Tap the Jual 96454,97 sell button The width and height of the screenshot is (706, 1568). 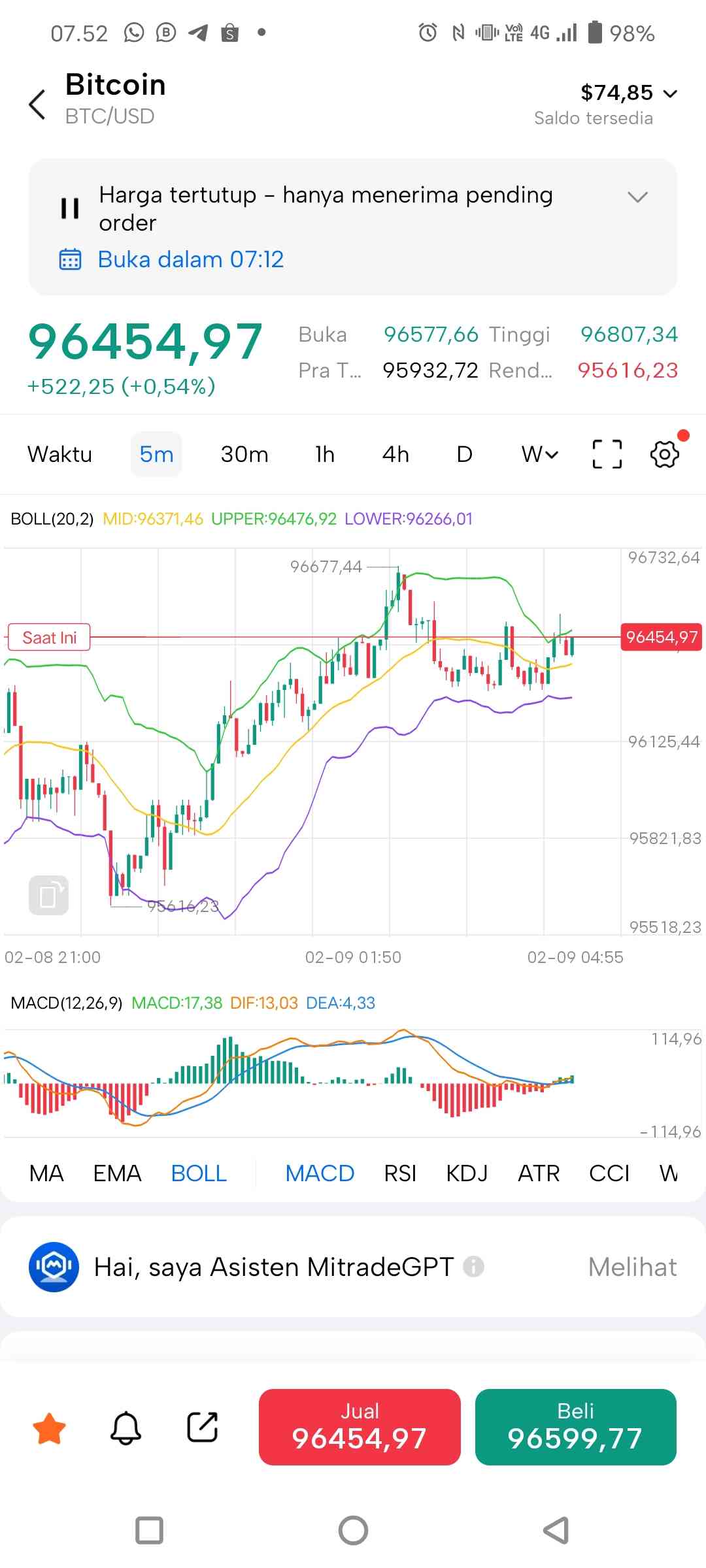pyautogui.click(x=360, y=1427)
